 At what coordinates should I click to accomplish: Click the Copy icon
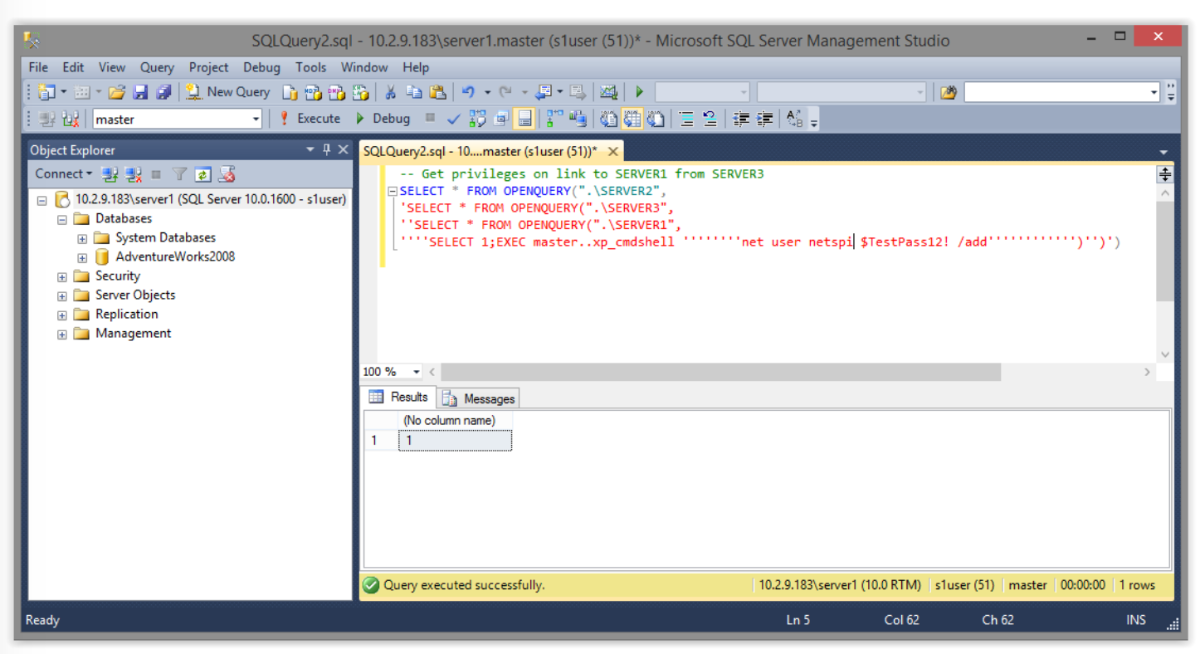point(414,92)
